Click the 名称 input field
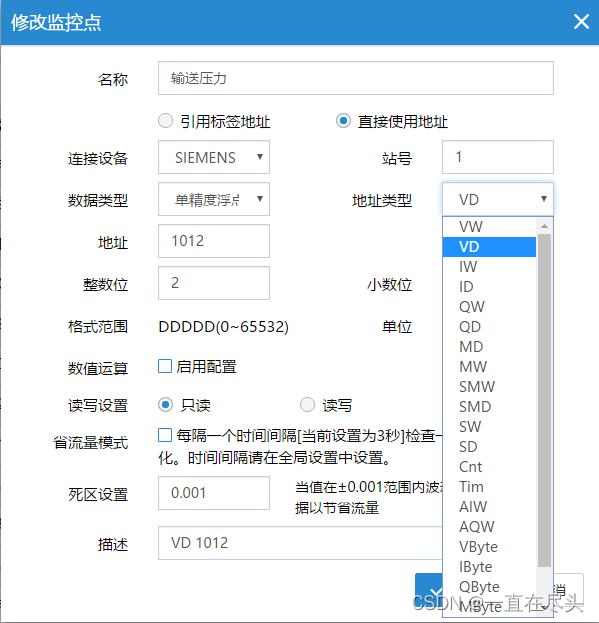599x623 pixels. click(356, 78)
